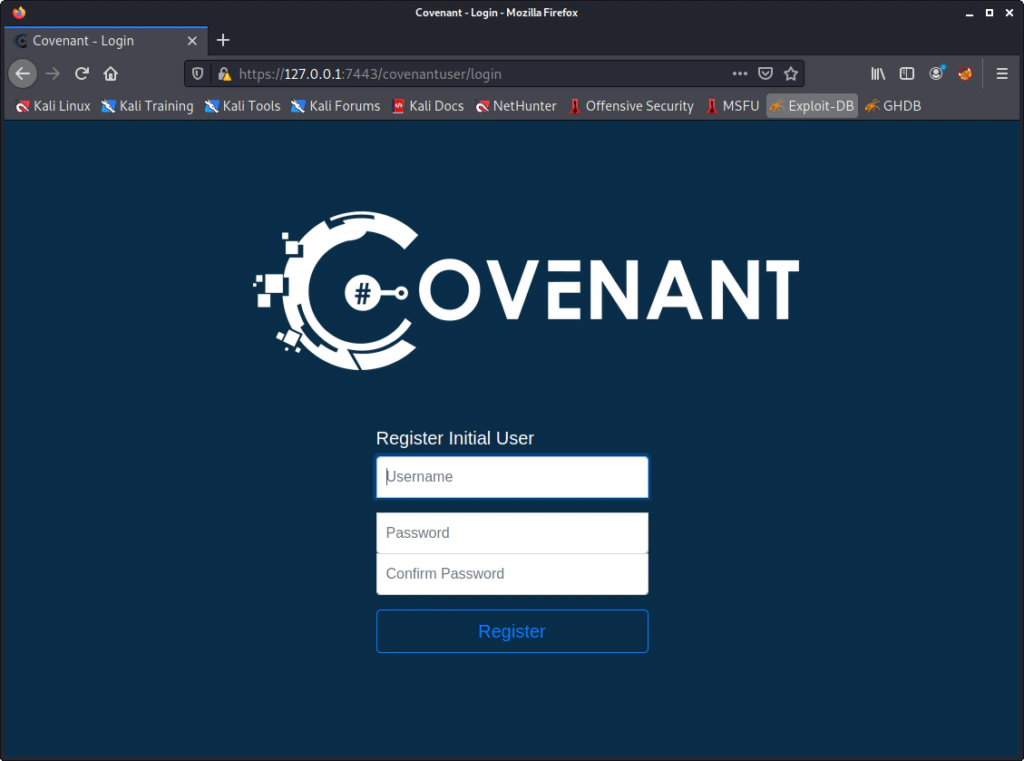Open the page actions ellipsis in address bar
Image resolution: width=1024 pixels, height=761 pixels.
coord(739,73)
